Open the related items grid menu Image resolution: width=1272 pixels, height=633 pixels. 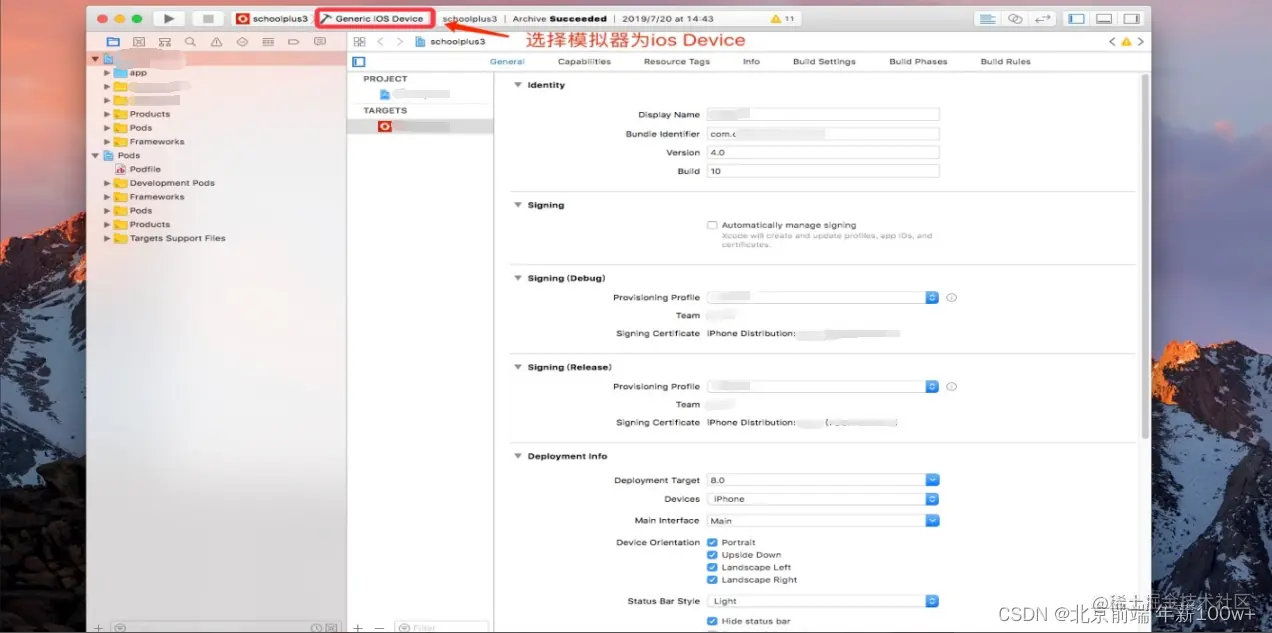(359, 42)
